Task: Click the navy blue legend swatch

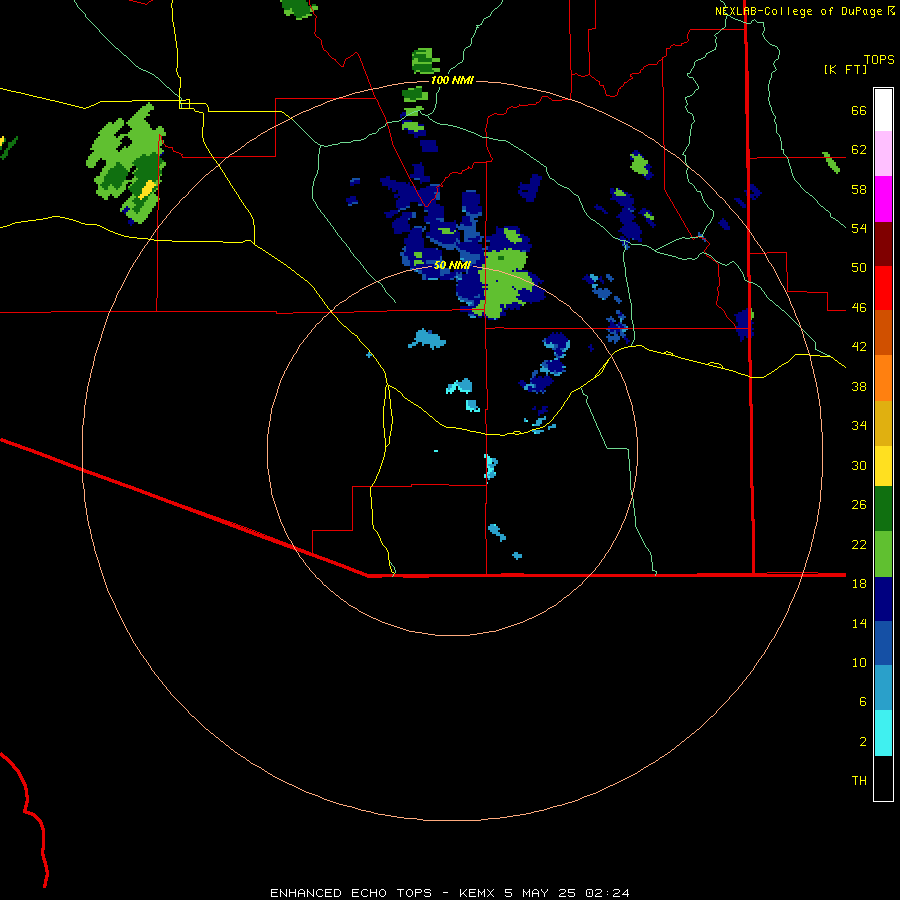Action: click(883, 599)
